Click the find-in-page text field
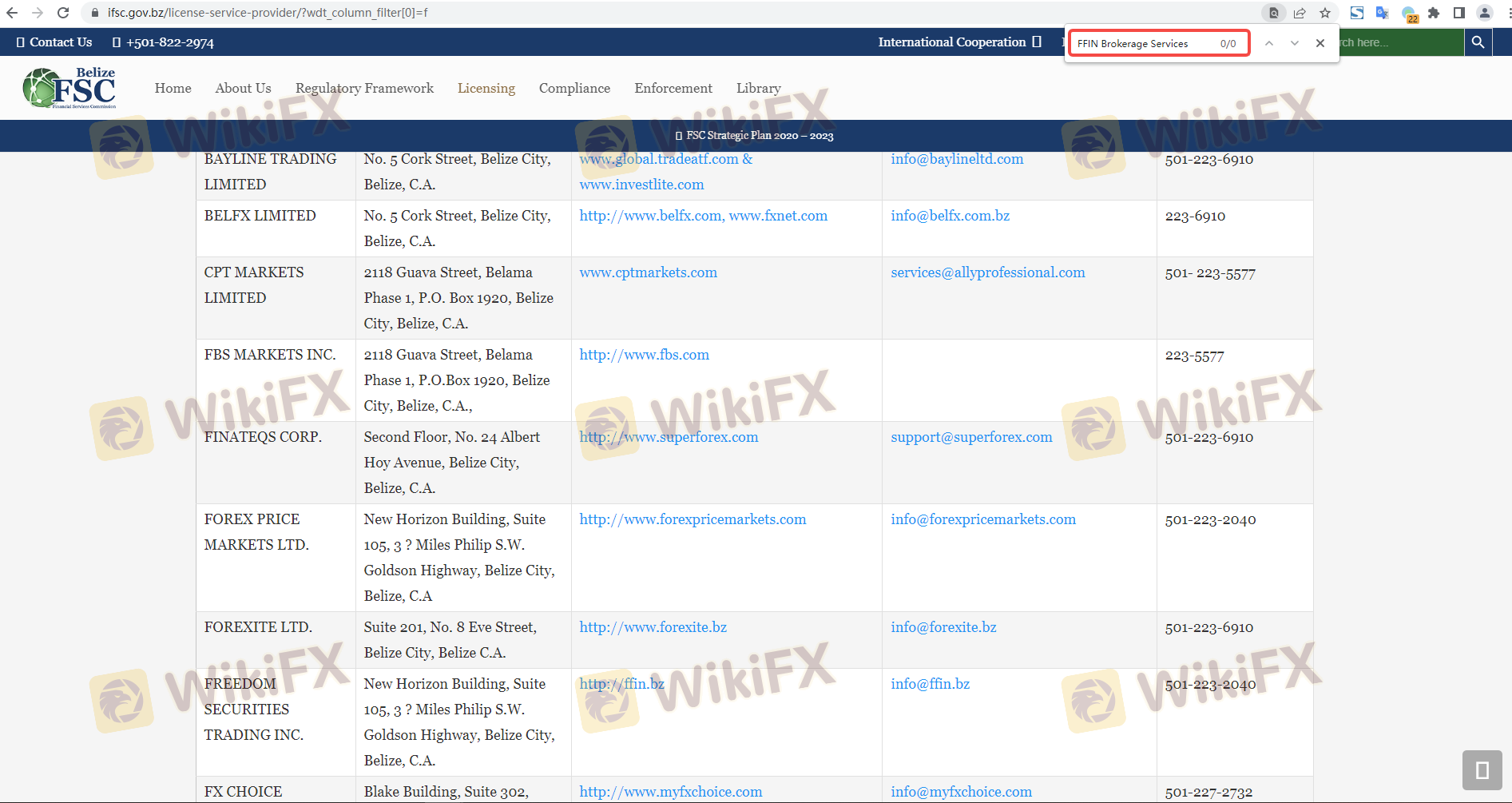The height and width of the screenshot is (803, 1512). click(1142, 44)
